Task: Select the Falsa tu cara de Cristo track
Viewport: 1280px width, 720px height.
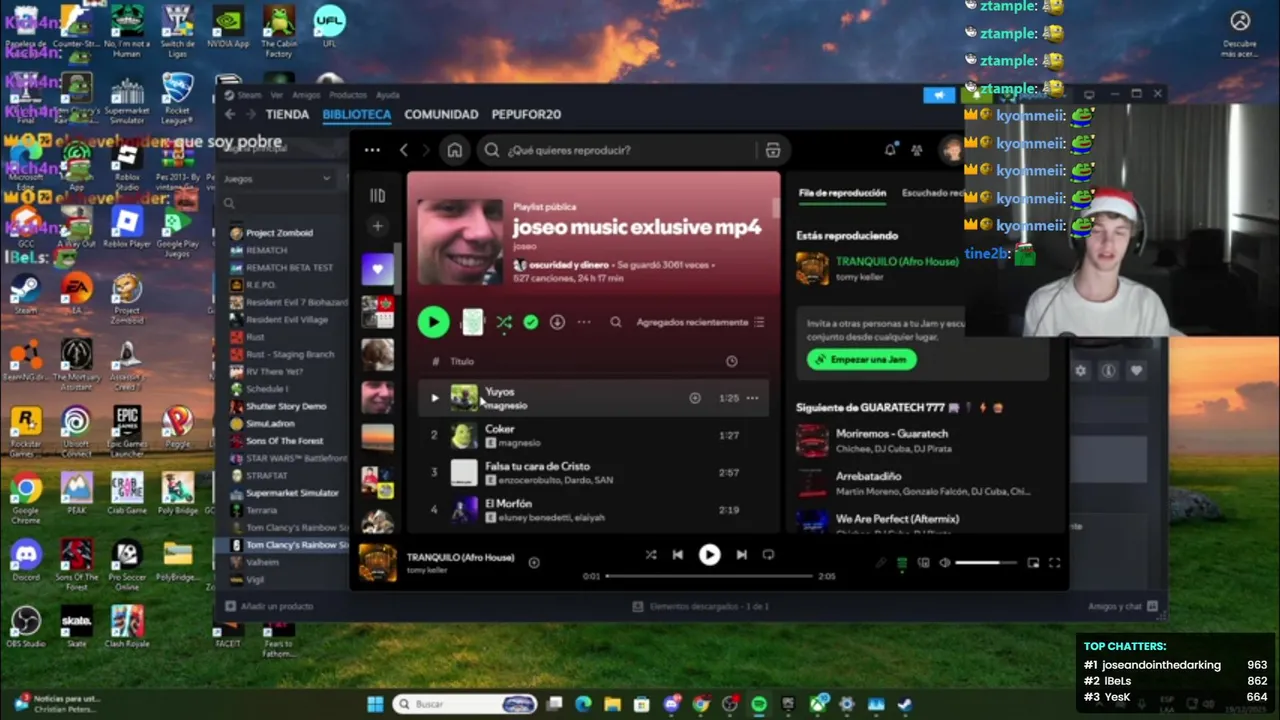Action: [x=594, y=472]
